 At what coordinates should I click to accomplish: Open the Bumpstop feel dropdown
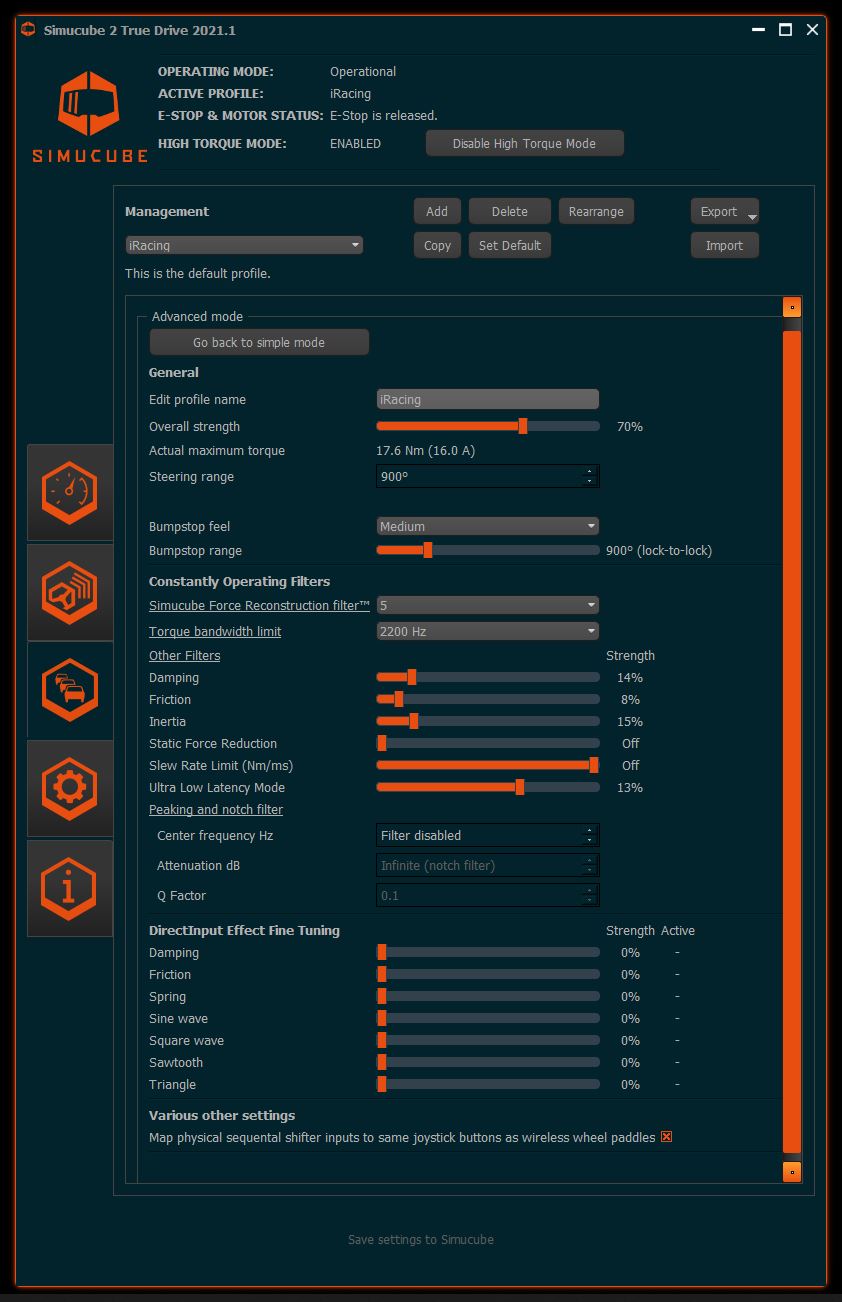[x=487, y=525]
